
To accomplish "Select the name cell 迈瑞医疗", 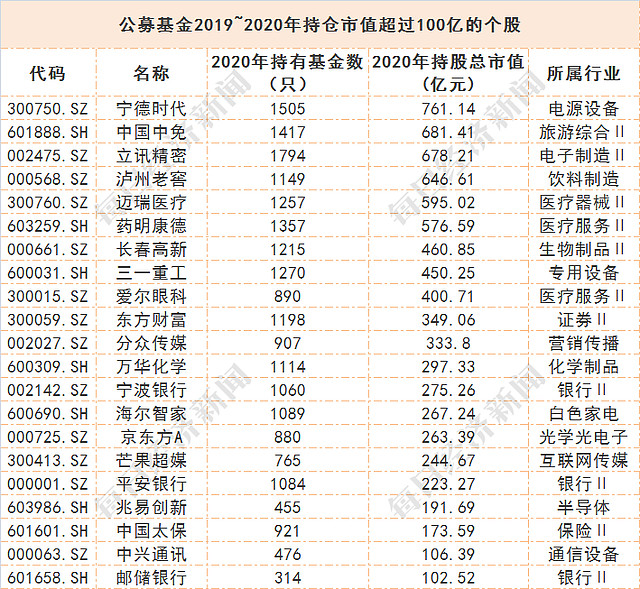I will point(151,202).
